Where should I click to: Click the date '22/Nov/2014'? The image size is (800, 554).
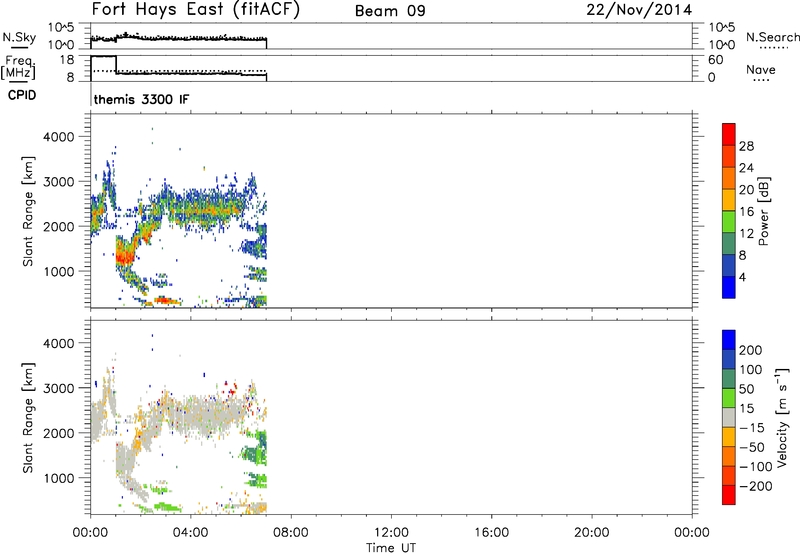tap(639, 10)
